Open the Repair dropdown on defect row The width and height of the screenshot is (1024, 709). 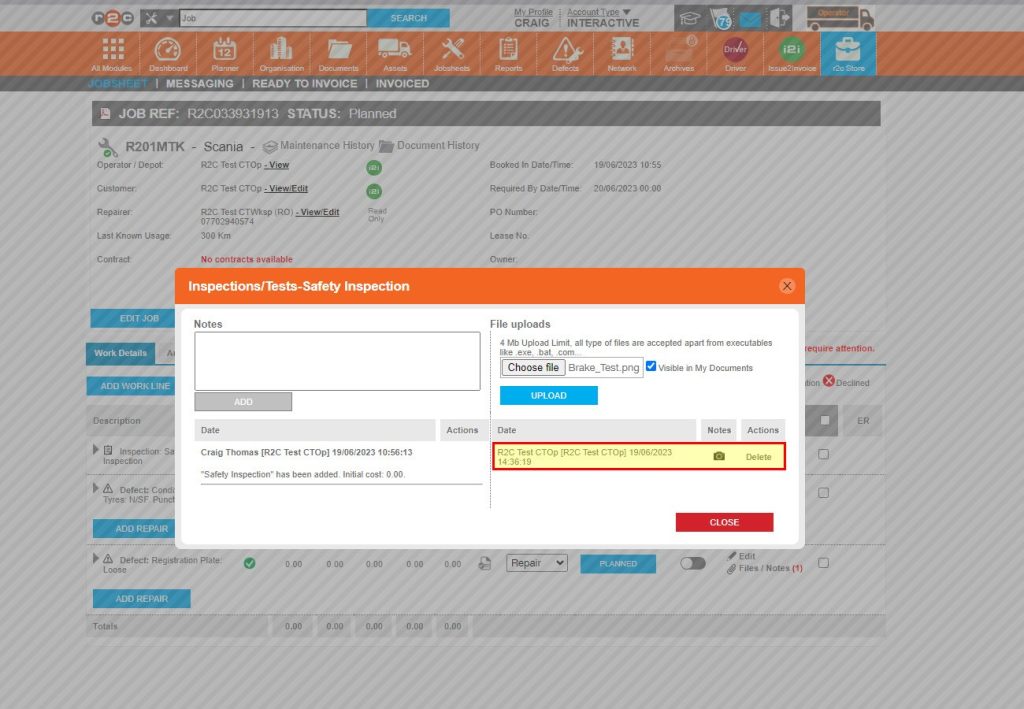(536, 563)
